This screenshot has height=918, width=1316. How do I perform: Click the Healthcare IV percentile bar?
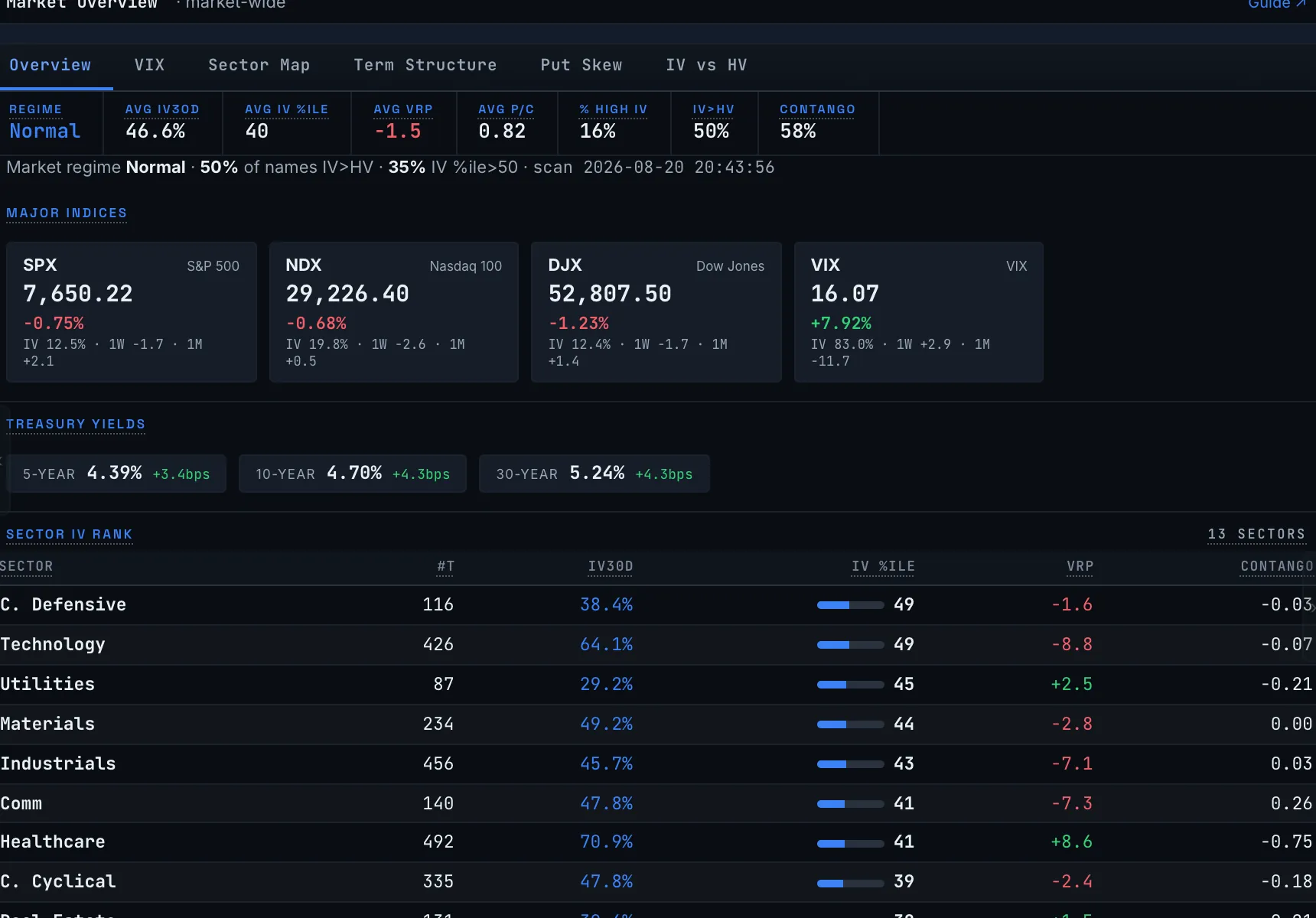tap(850, 844)
